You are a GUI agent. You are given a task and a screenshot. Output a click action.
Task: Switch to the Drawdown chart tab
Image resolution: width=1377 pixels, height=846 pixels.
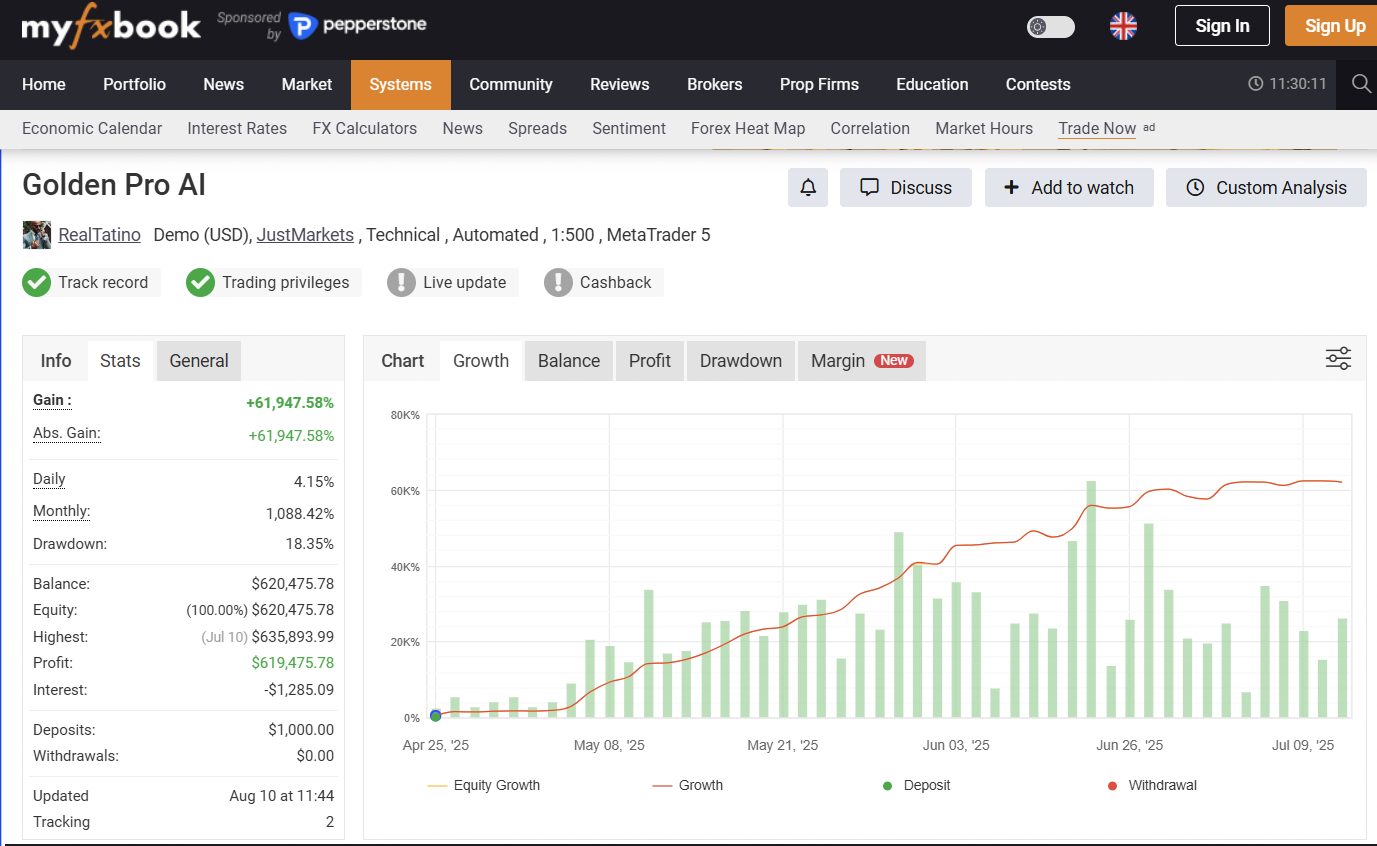[x=740, y=361]
